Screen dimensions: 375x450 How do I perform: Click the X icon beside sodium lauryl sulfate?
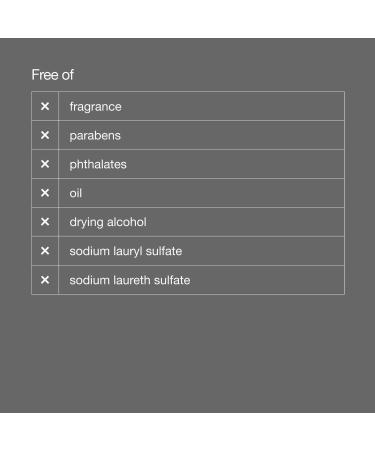[45, 251]
